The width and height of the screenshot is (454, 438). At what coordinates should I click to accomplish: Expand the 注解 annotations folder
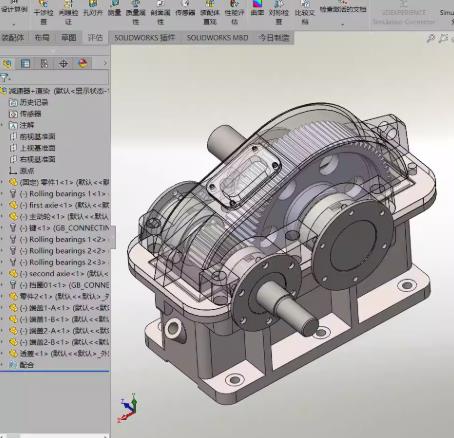click(x=2, y=125)
